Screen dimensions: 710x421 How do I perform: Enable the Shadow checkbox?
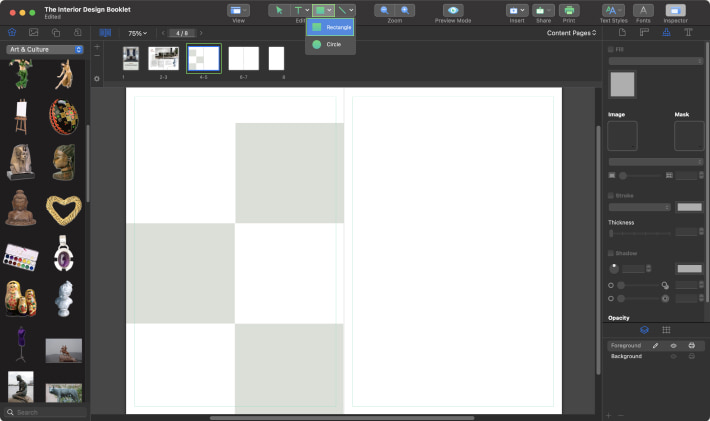[x=611, y=253]
